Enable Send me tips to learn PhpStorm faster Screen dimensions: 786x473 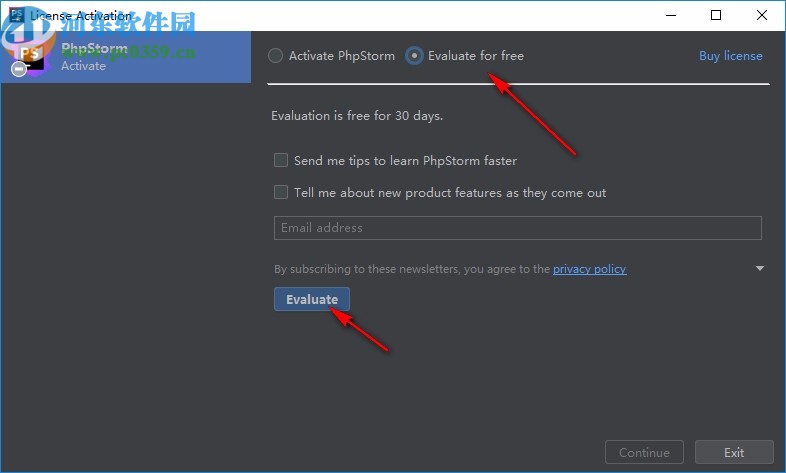[x=281, y=160]
